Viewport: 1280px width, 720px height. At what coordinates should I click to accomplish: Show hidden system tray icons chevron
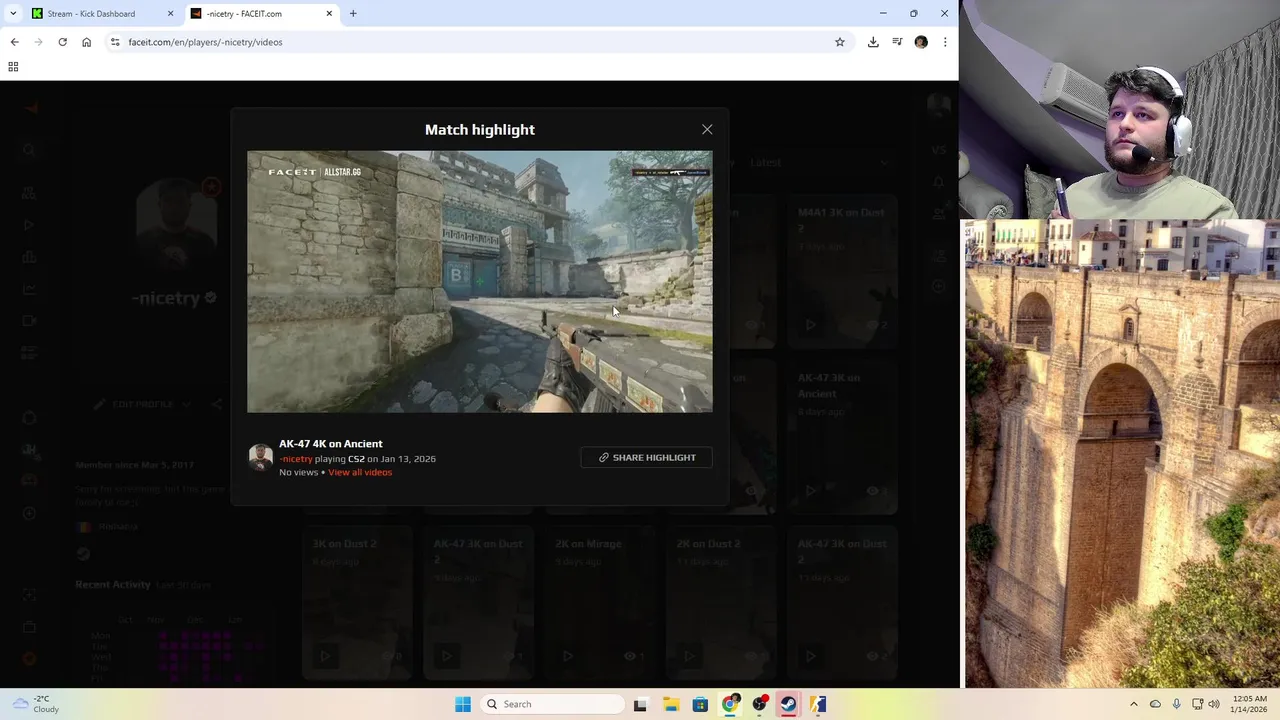pos(1134,704)
